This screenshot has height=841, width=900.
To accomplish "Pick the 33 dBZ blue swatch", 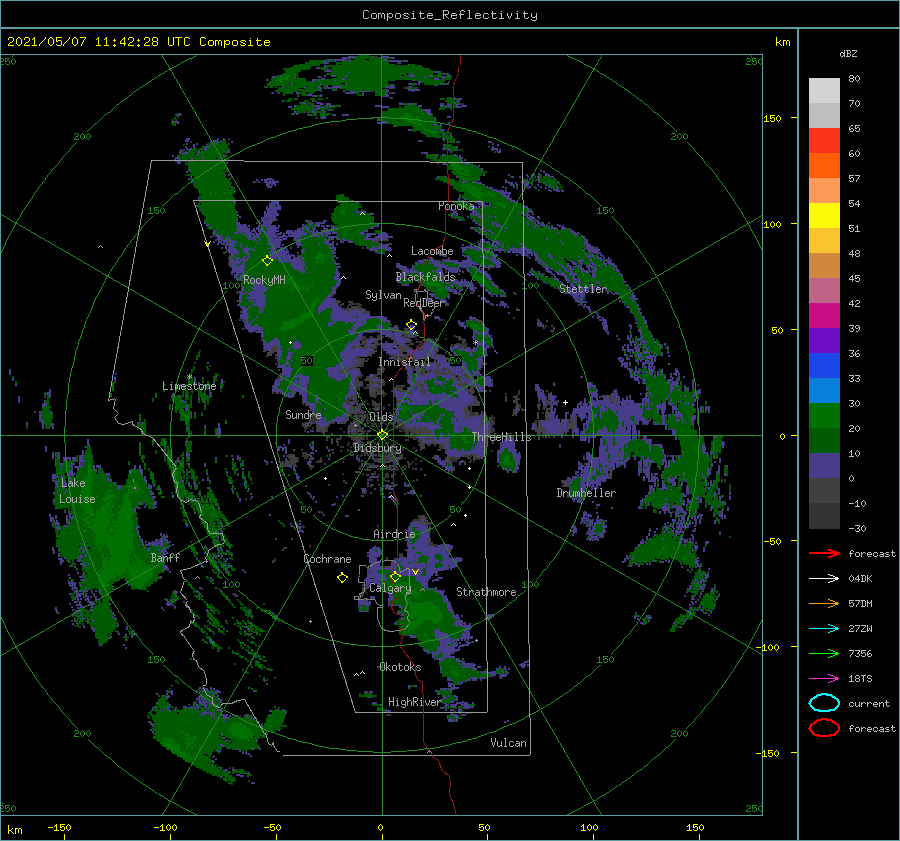I will 824,365.
